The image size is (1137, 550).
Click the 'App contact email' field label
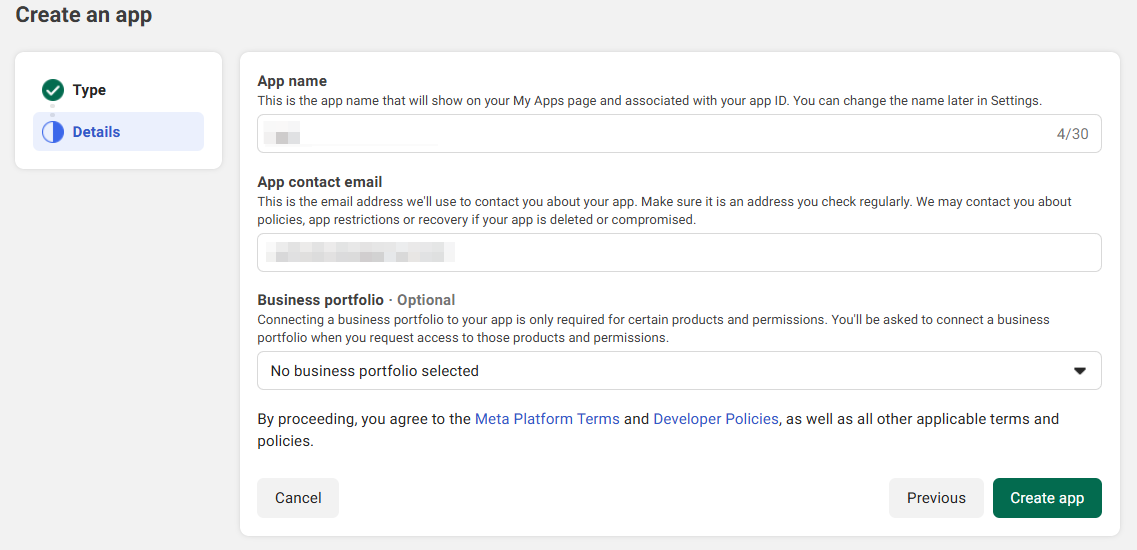pos(320,182)
